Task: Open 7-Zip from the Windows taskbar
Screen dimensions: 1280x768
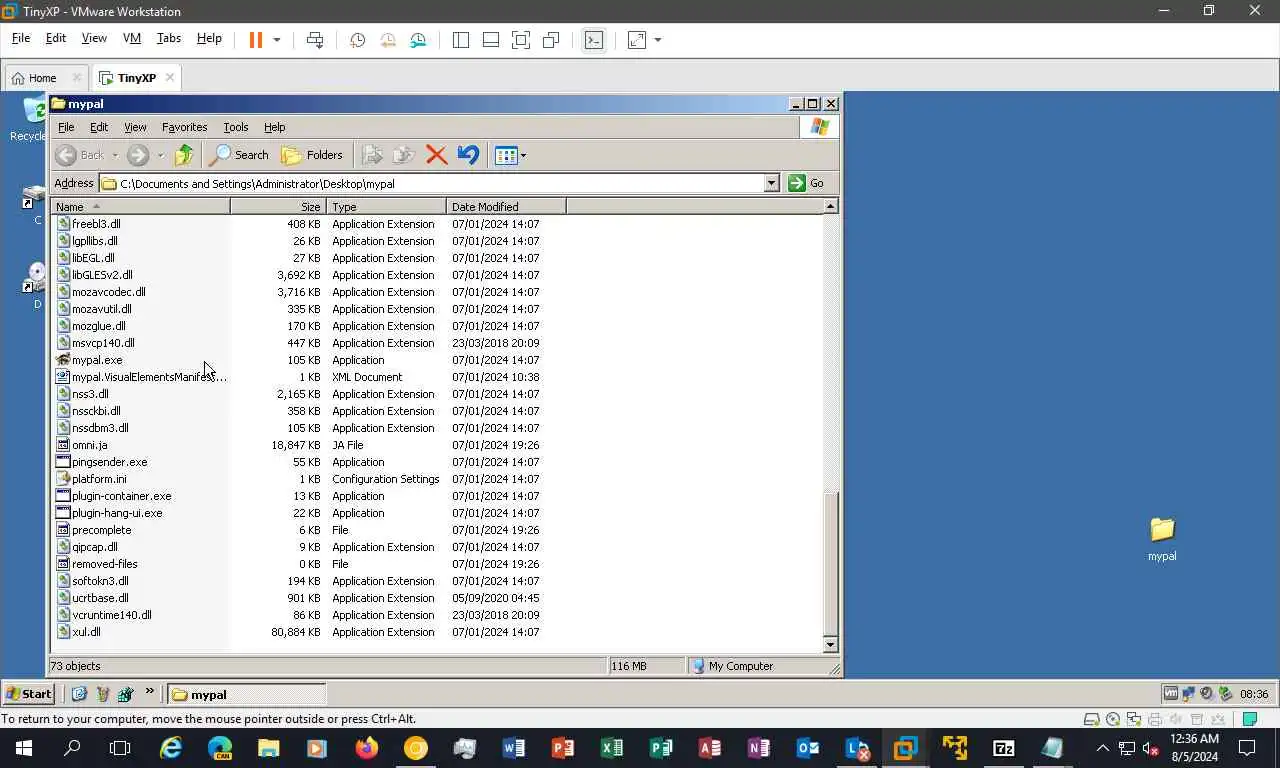Action: tap(1003, 748)
